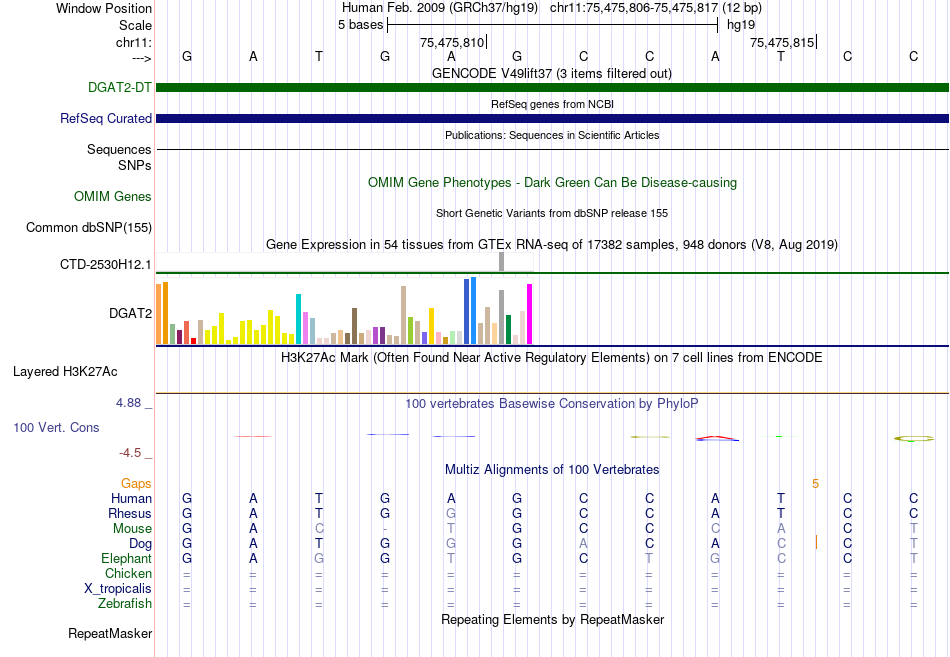Click the gray CTD-2530H12.1 expression bar
Screen dimensions: 950x657
[x=501, y=262]
